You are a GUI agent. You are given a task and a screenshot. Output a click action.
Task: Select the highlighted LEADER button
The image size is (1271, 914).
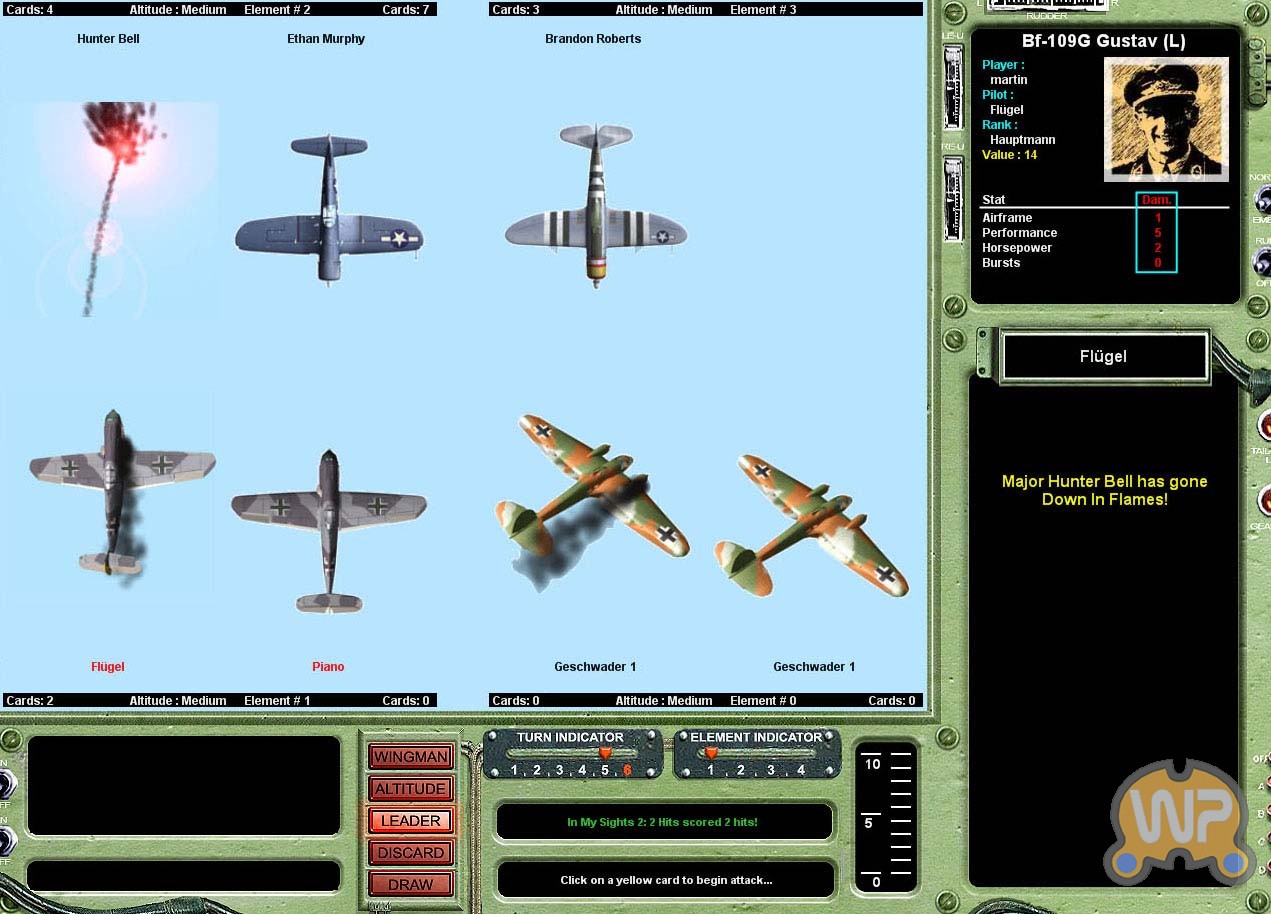click(410, 821)
